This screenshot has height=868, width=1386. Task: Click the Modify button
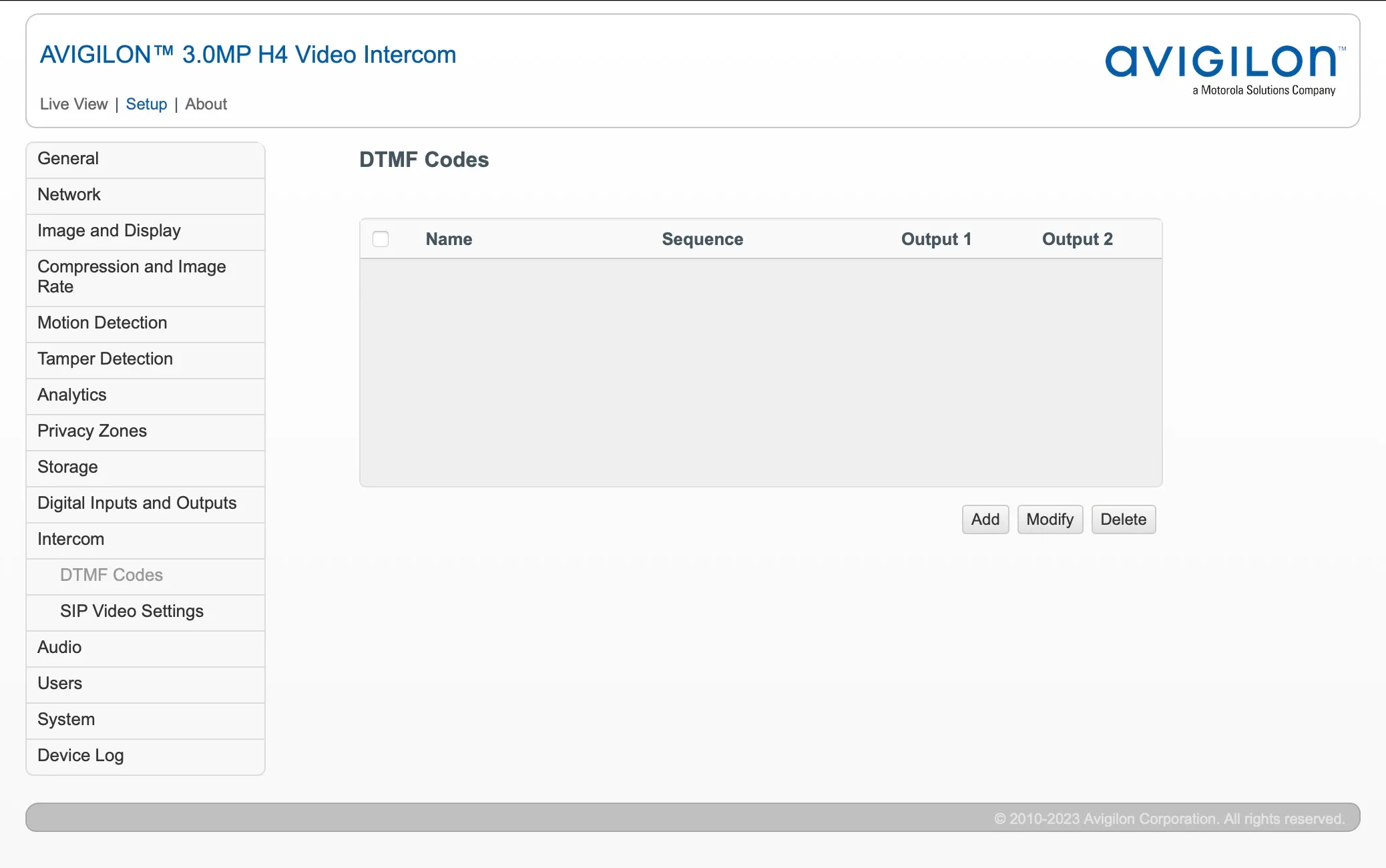tap(1050, 519)
